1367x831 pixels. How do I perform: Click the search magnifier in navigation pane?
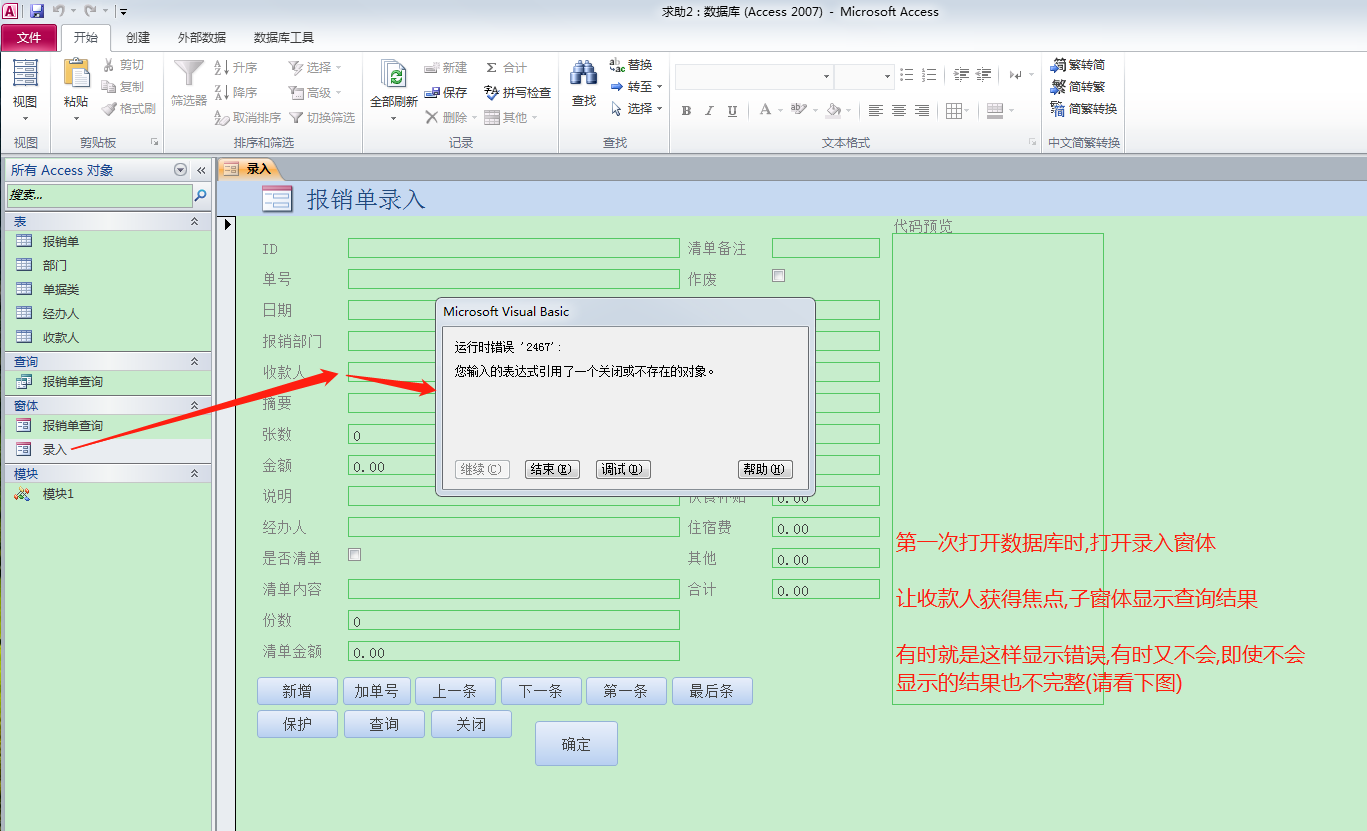click(201, 195)
